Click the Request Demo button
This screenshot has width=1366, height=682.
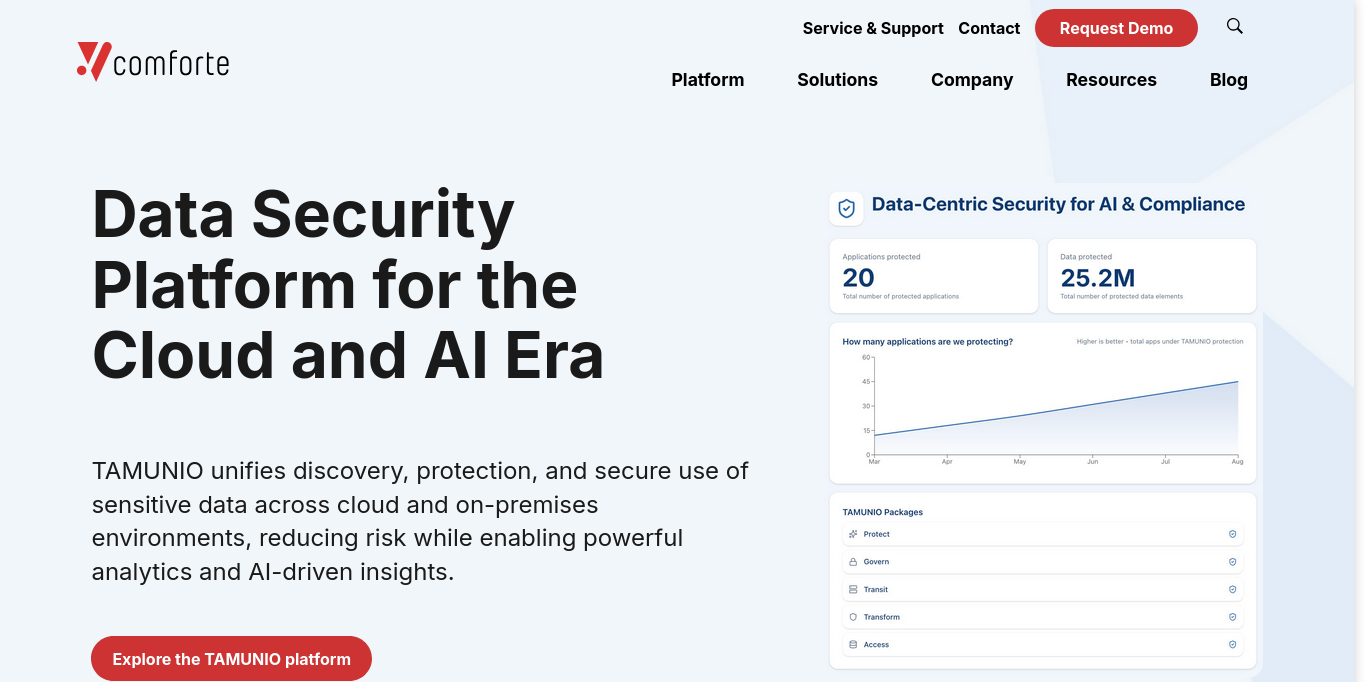[1116, 28]
